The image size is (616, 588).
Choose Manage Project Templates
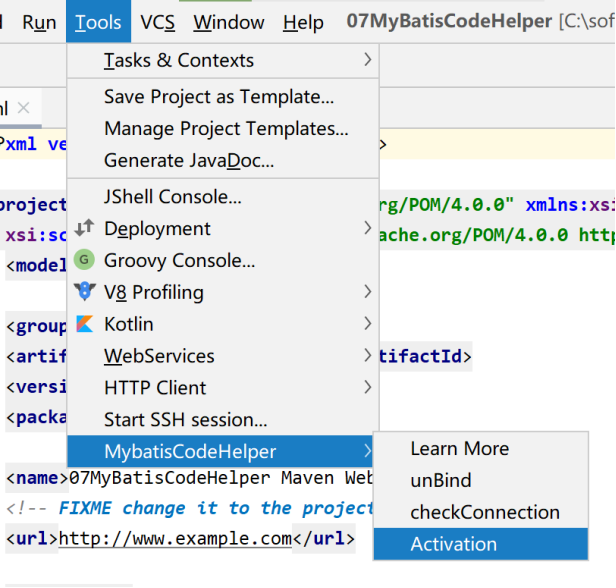(x=223, y=128)
